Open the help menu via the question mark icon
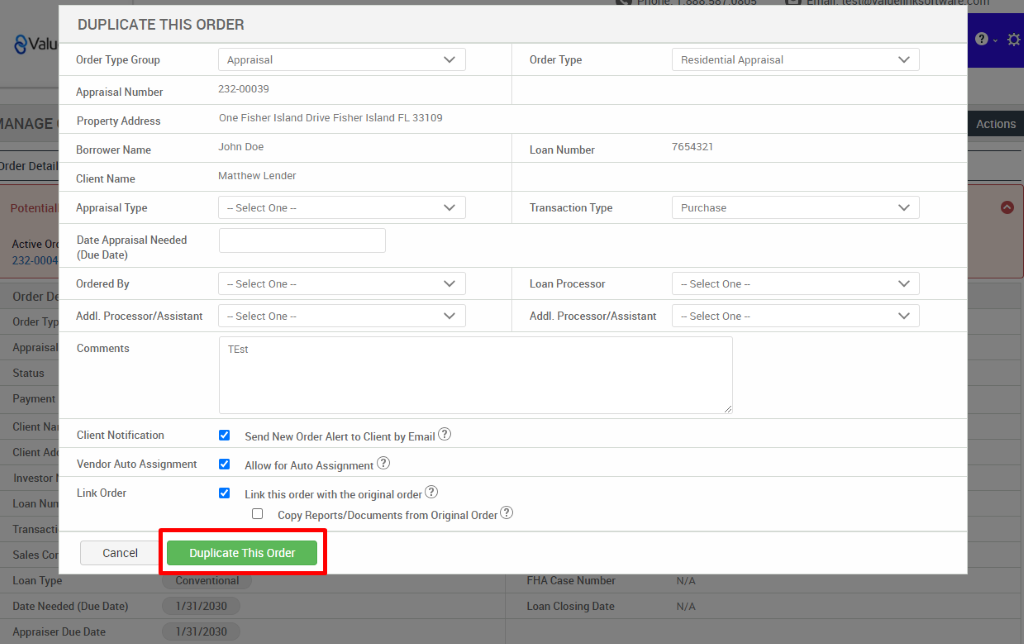1024x644 pixels. 981,39
